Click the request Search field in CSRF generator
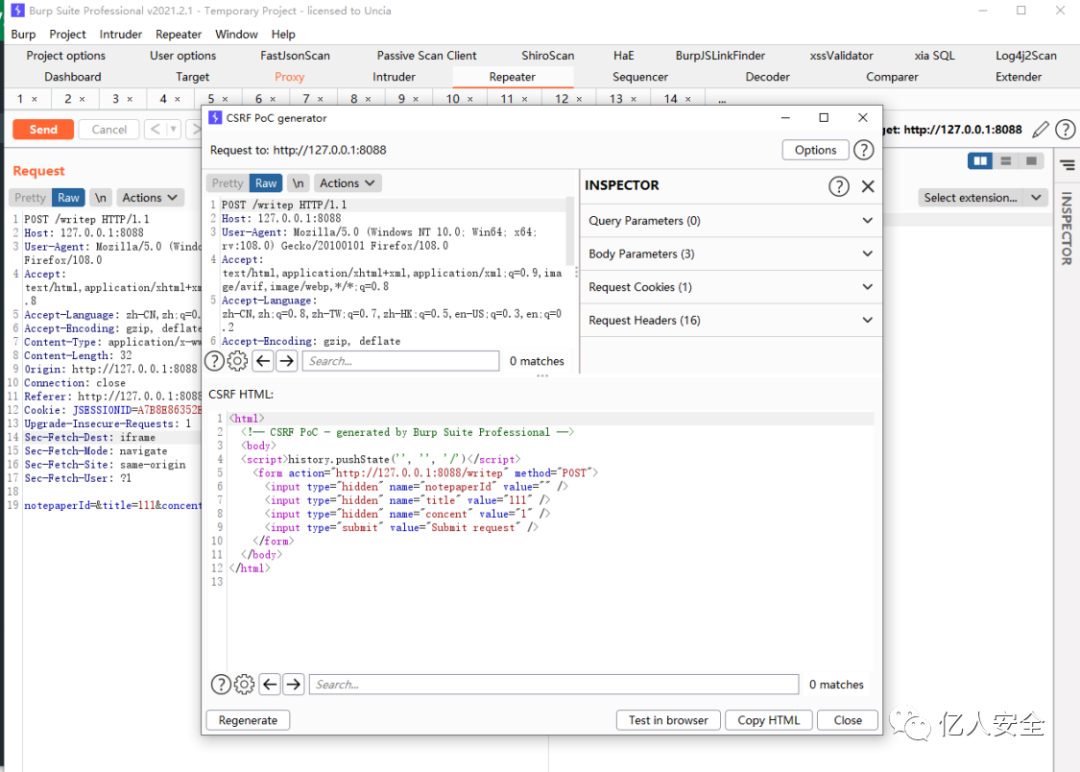The height and width of the screenshot is (772, 1080). click(401, 361)
